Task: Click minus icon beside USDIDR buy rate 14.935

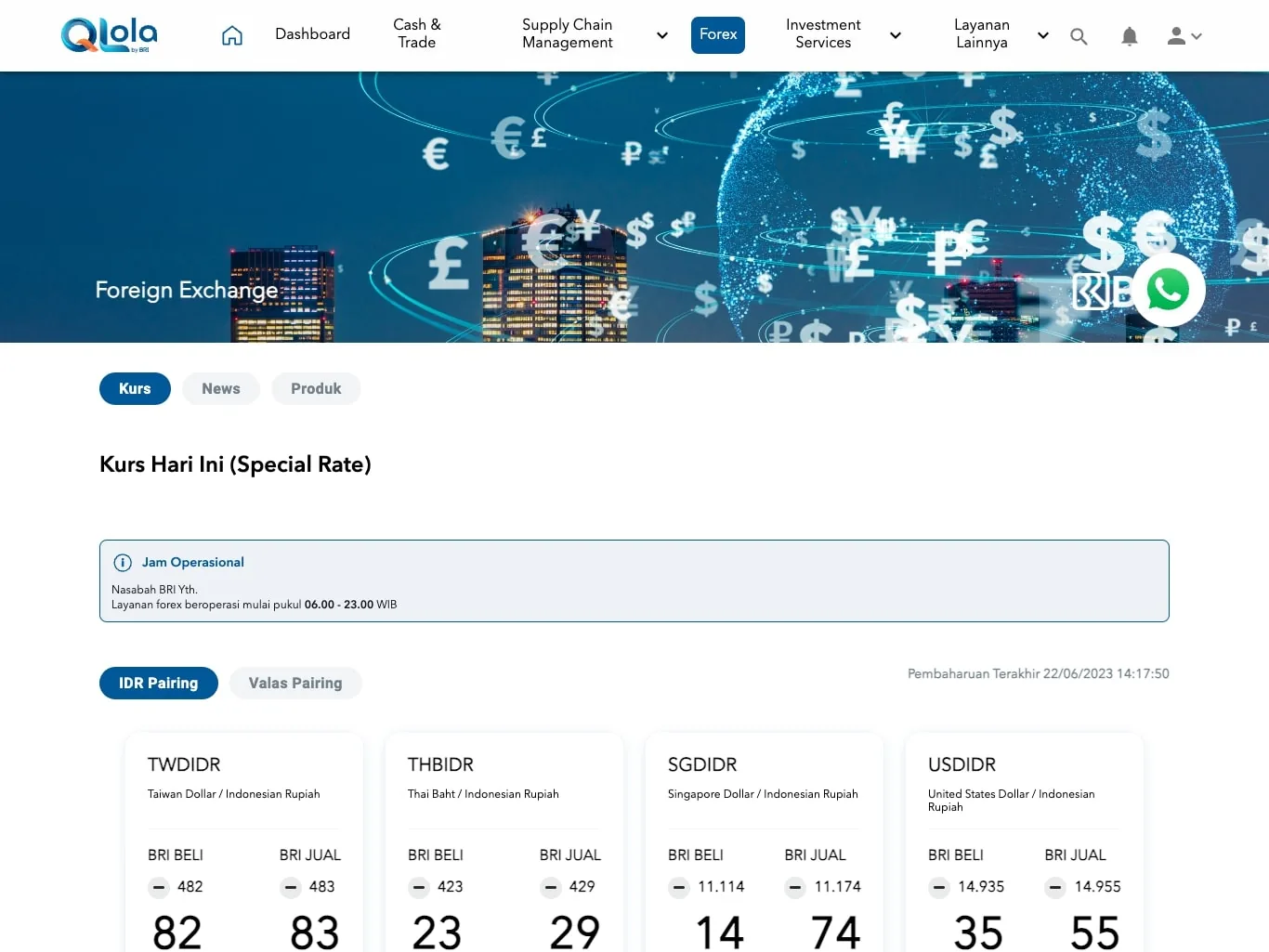Action: click(x=939, y=887)
